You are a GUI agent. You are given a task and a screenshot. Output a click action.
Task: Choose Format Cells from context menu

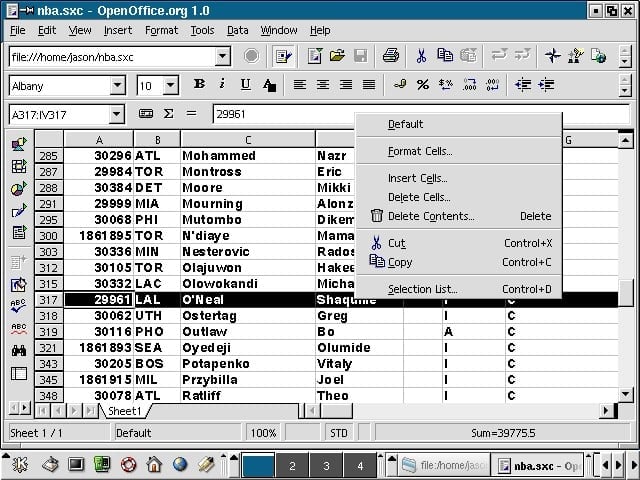tap(459, 151)
